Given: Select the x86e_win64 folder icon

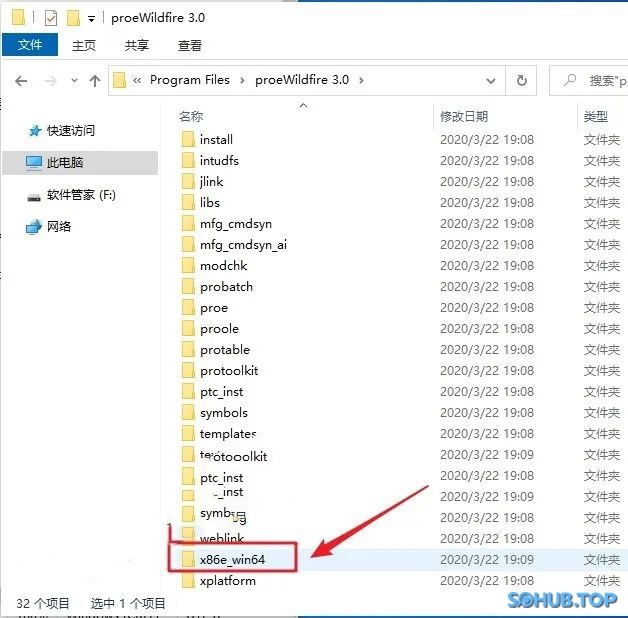Looking at the screenshot, I should coord(188,560).
